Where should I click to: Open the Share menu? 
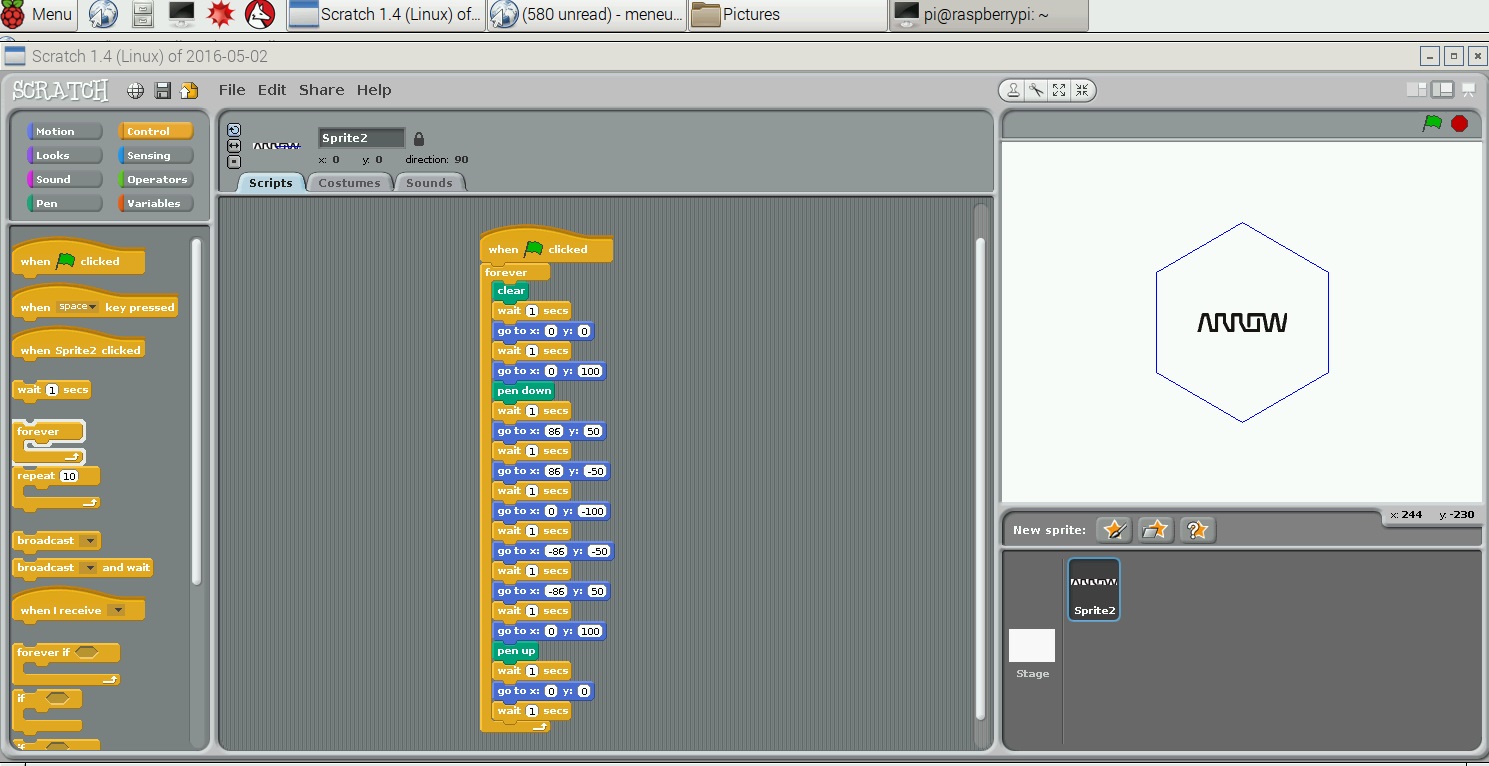[x=321, y=90]
